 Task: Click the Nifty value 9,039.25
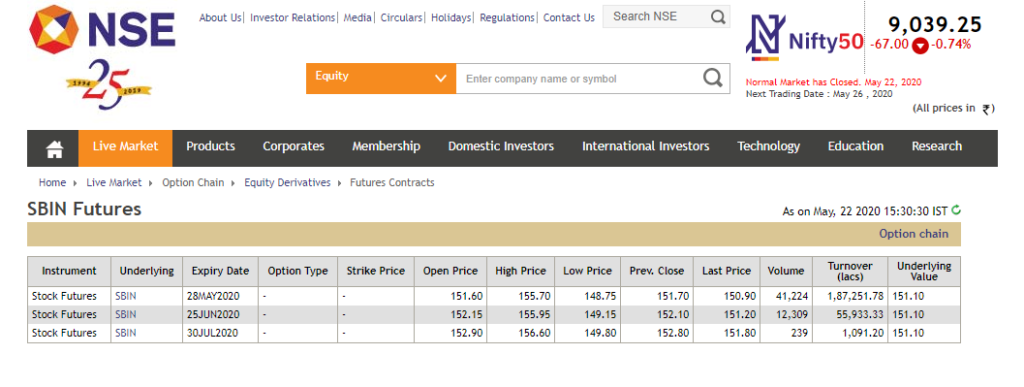(935, 25)
